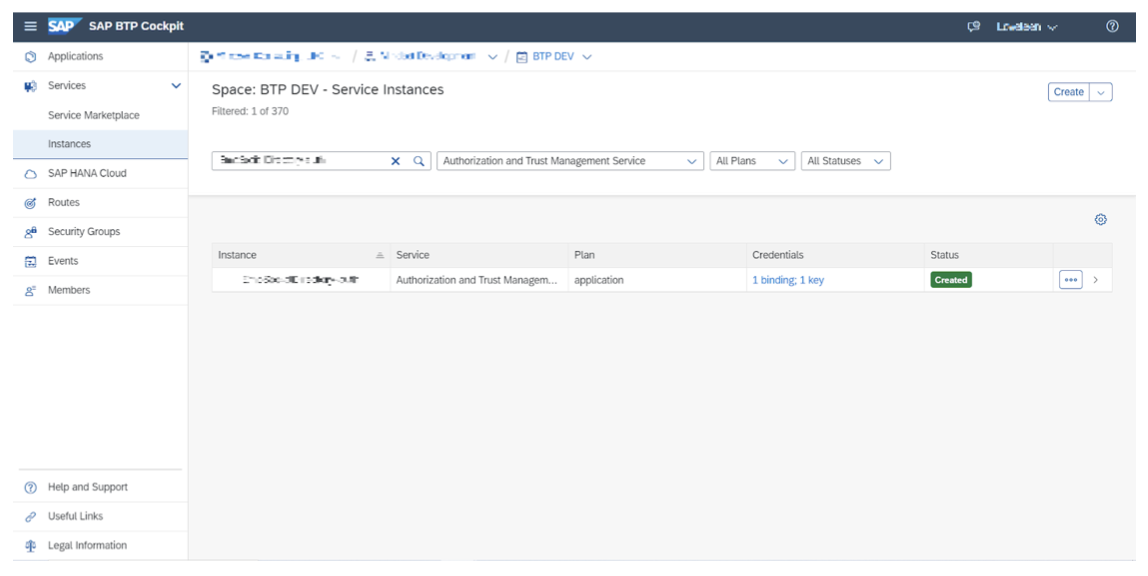Click the sort icon in Instance column
This screenshot has height=576, width=1148.
380,255
